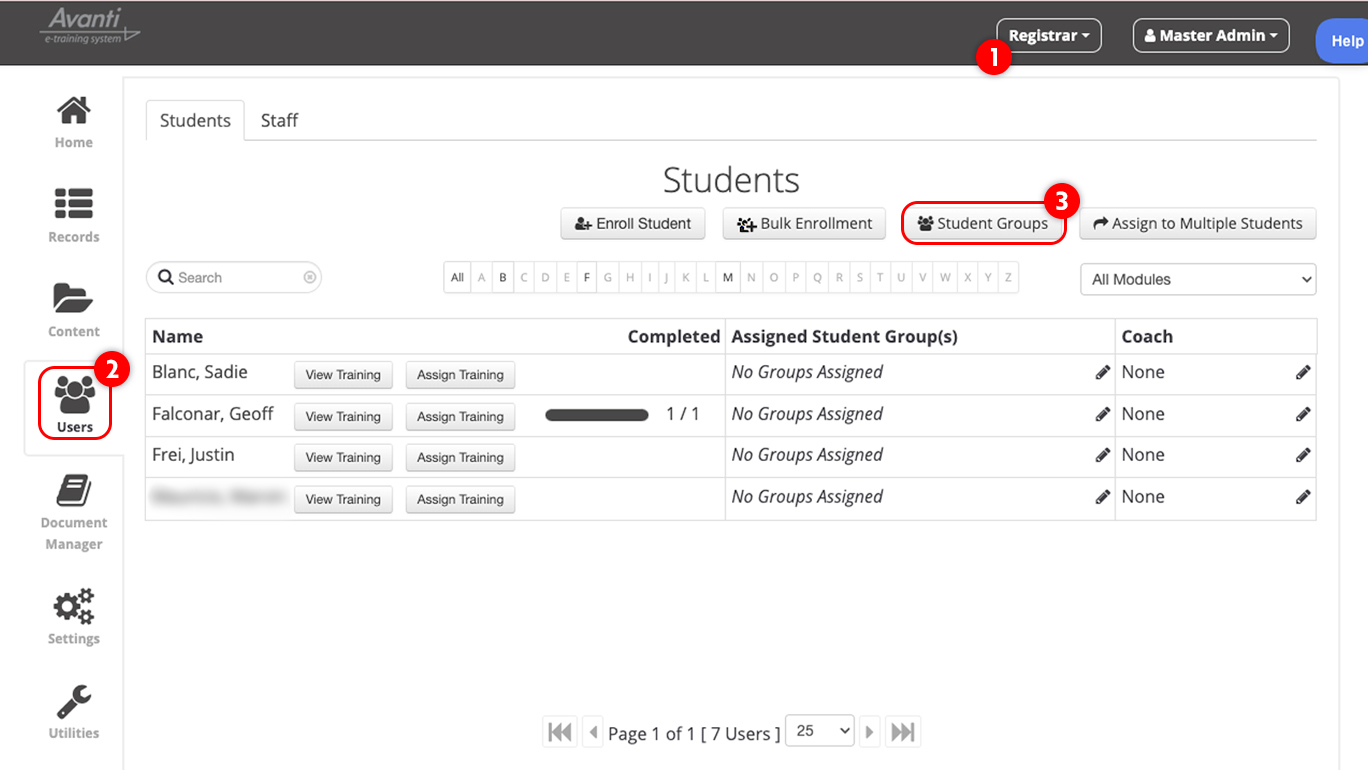The height and width of the screenshot is (770, 1368).
Task: Click Geoff Falconar's completion progress bar
Action: pos(597,415)
